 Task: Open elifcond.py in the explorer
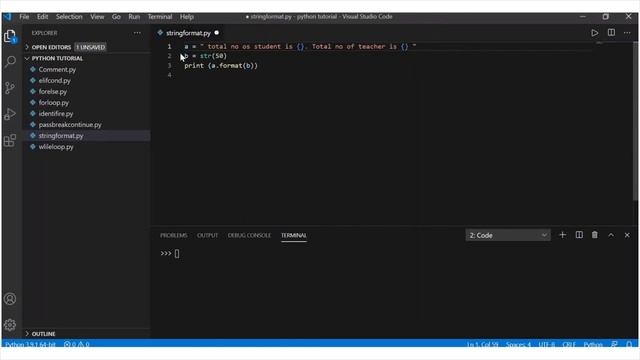[x=54, y=81]
